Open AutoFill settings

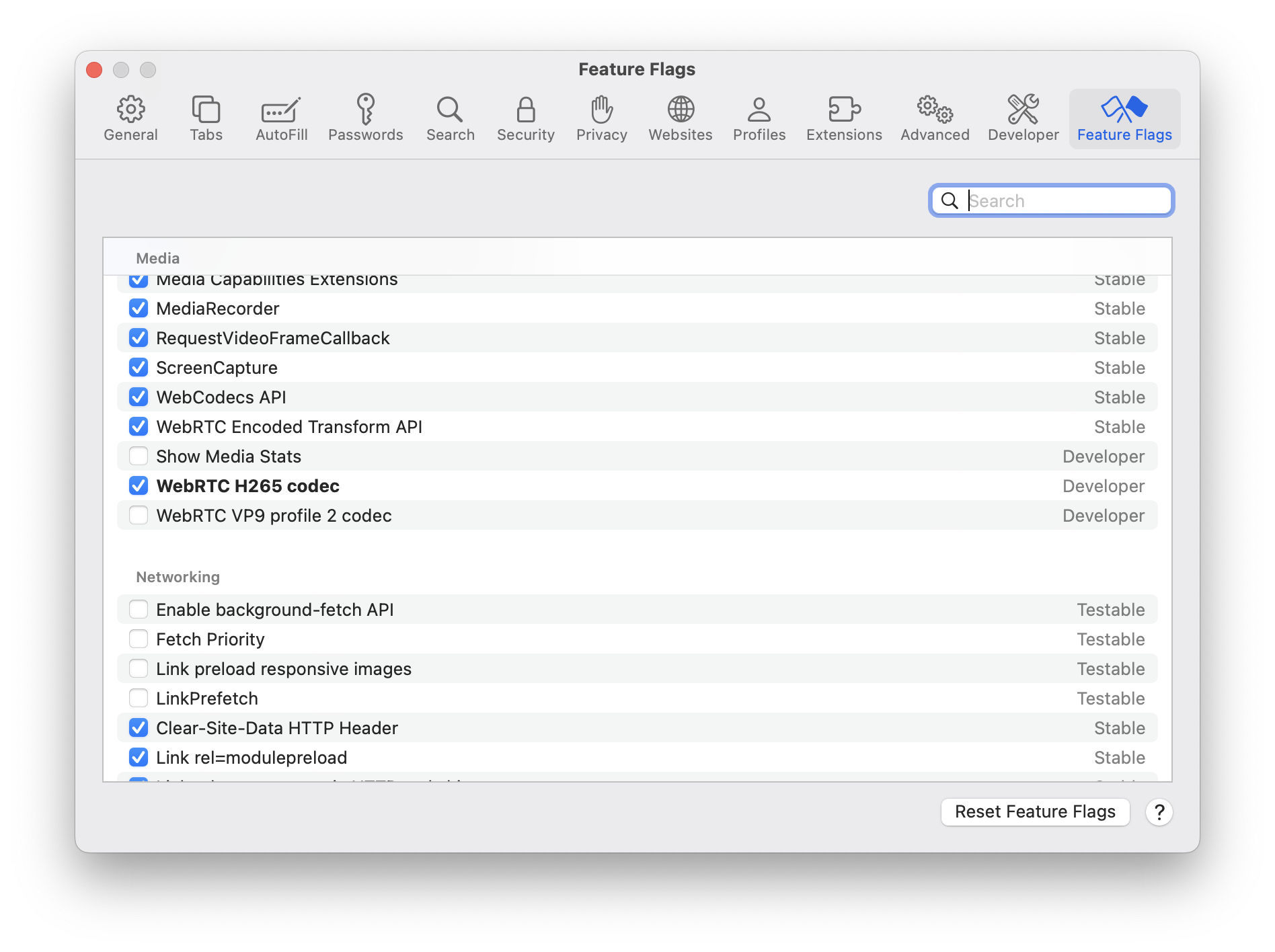coord(281,119)
